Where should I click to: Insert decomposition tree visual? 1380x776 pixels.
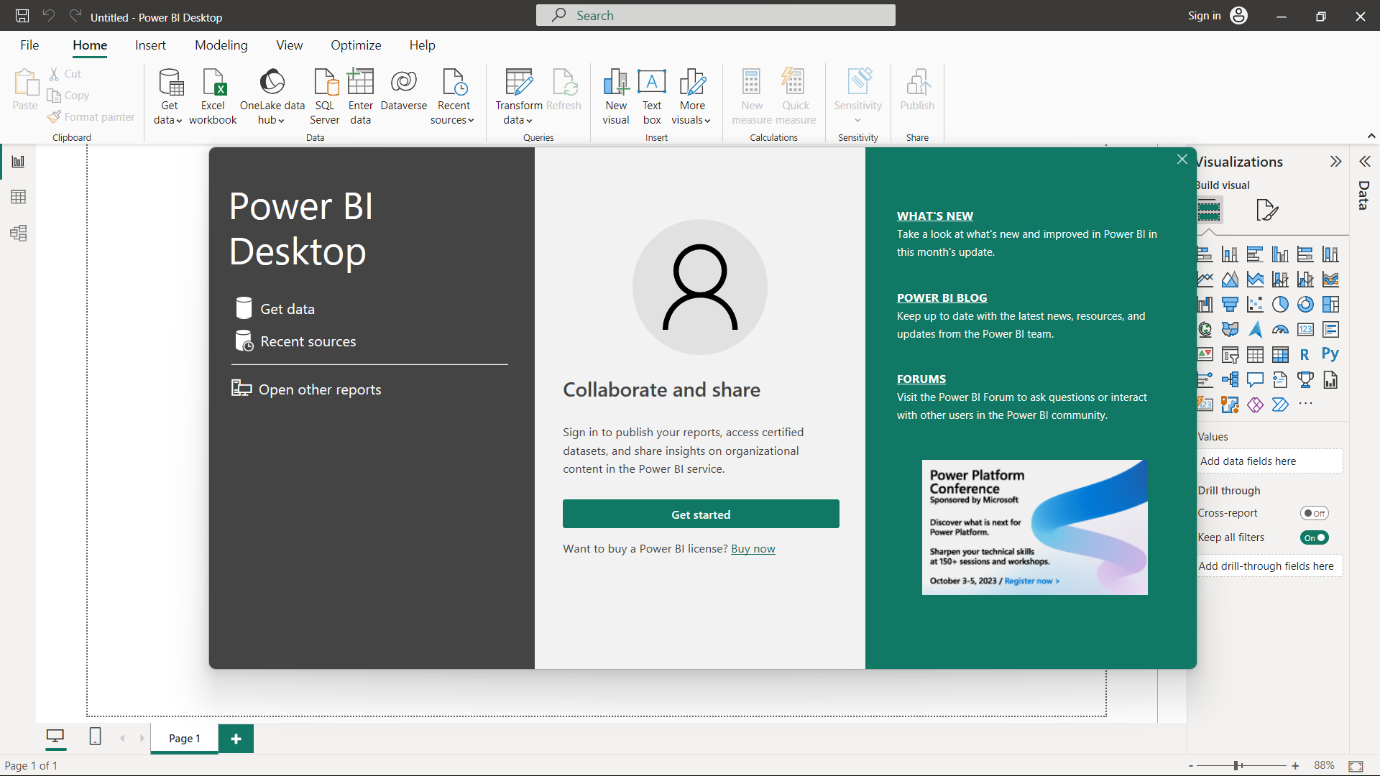pyautogui.click(x=1230, y=379)
